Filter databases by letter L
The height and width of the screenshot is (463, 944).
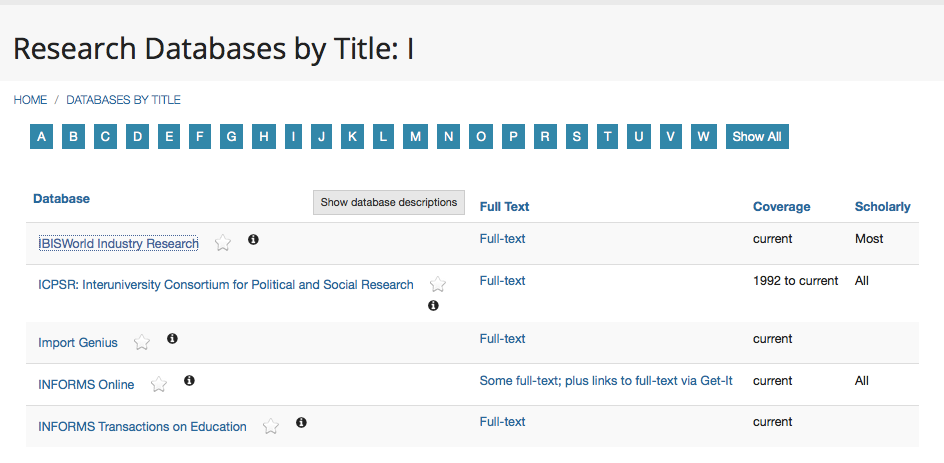[383, 137]
